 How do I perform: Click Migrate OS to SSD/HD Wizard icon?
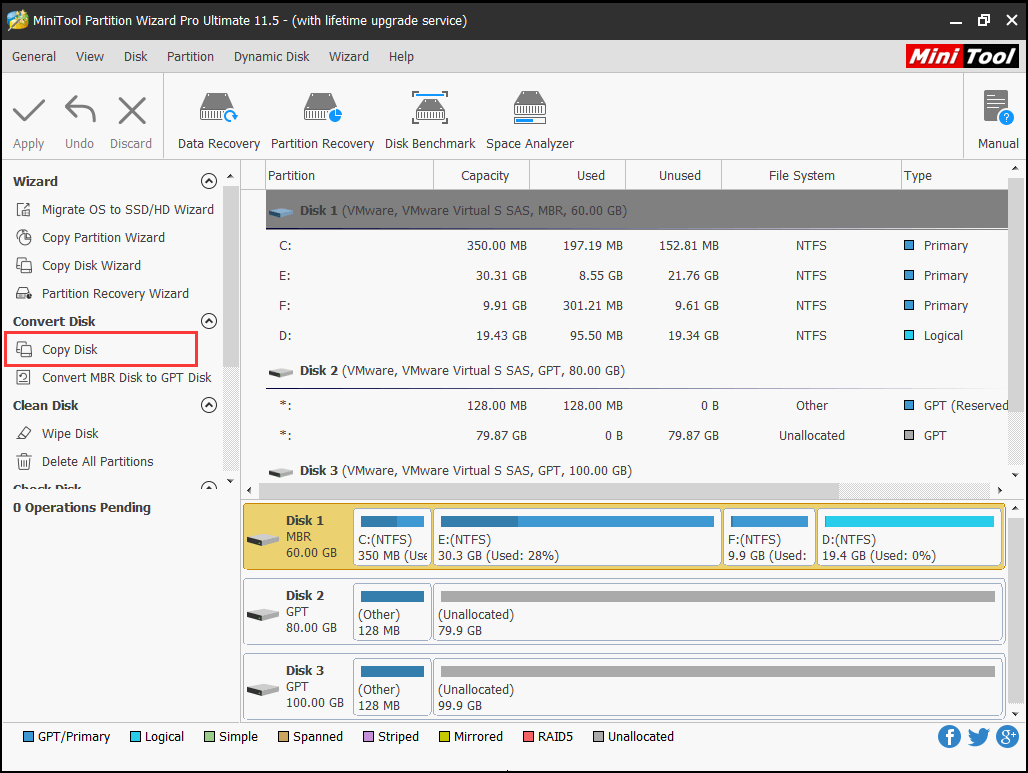point(24,210)
